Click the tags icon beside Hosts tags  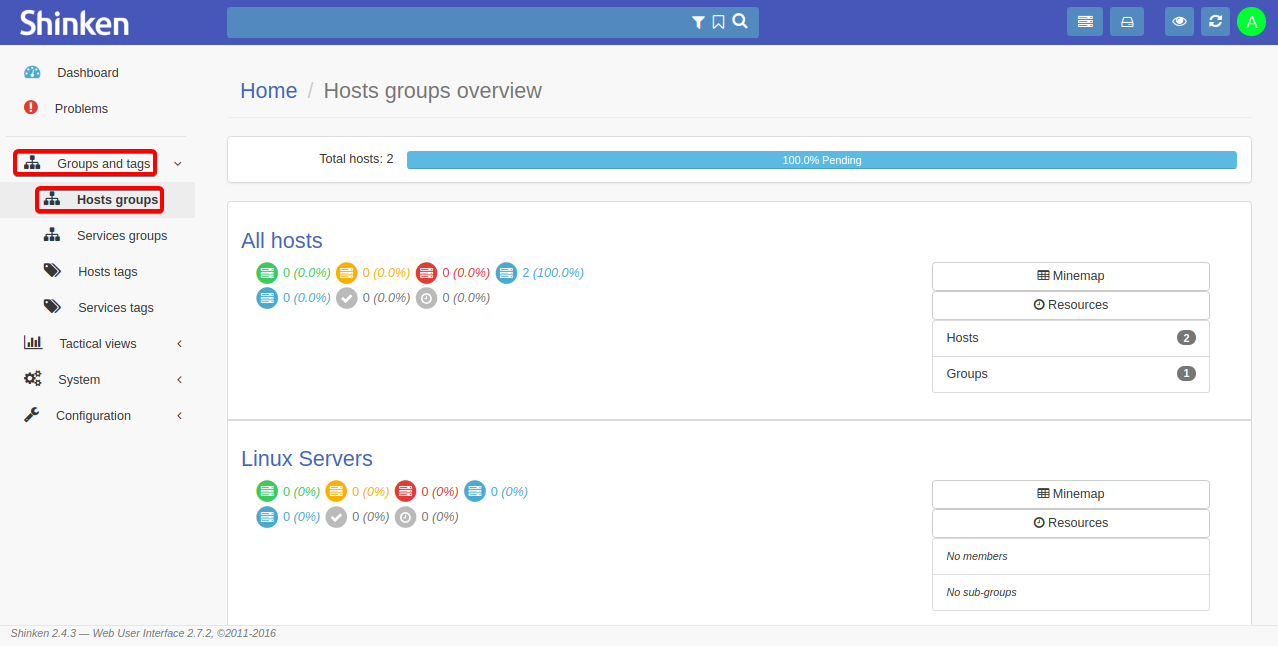click(52, 271)
